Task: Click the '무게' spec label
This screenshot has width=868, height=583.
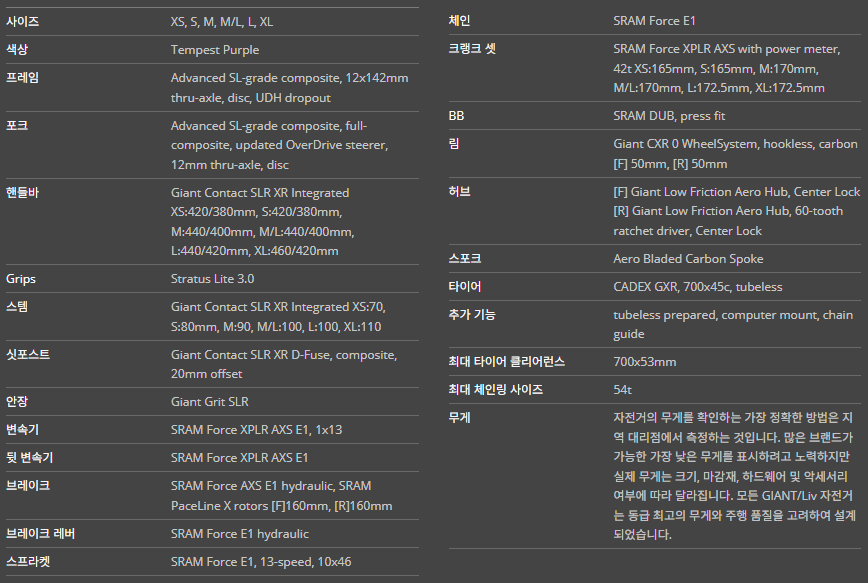Action: [x=459, y=417]
